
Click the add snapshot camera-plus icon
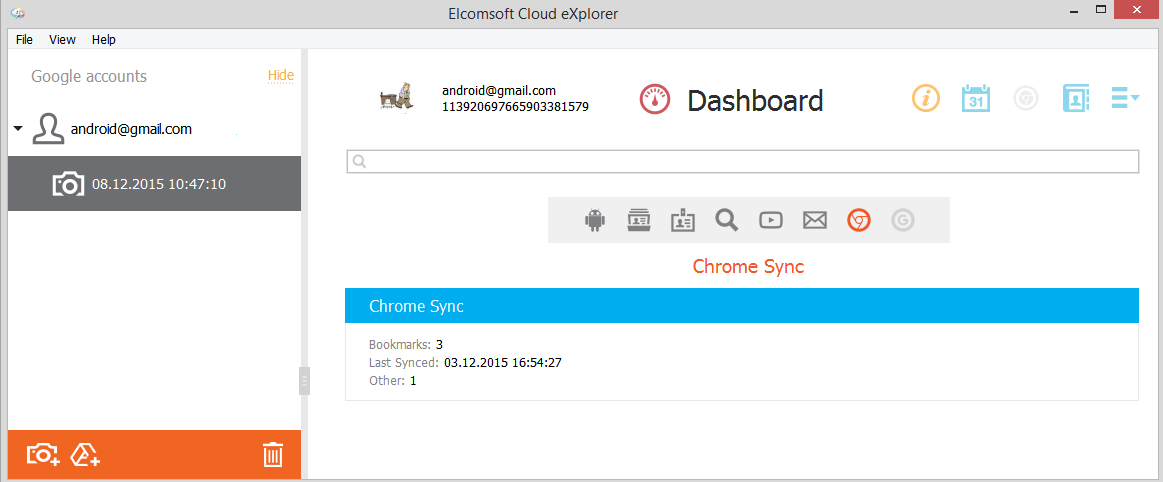pos(44,454)
